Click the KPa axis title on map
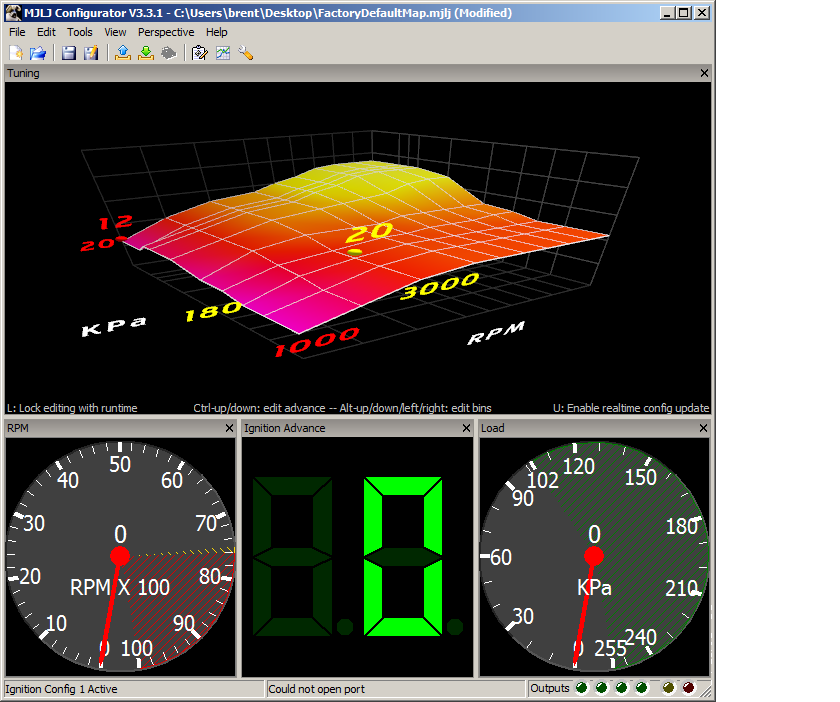Viewport: 840px width, 702px height. point(114,326)
